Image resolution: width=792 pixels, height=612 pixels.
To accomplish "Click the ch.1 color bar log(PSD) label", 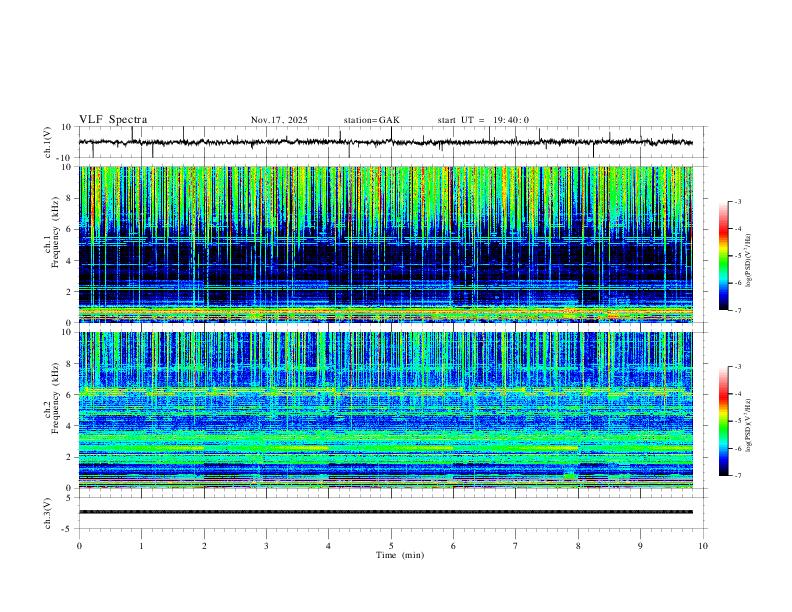I will click(749, 260).
